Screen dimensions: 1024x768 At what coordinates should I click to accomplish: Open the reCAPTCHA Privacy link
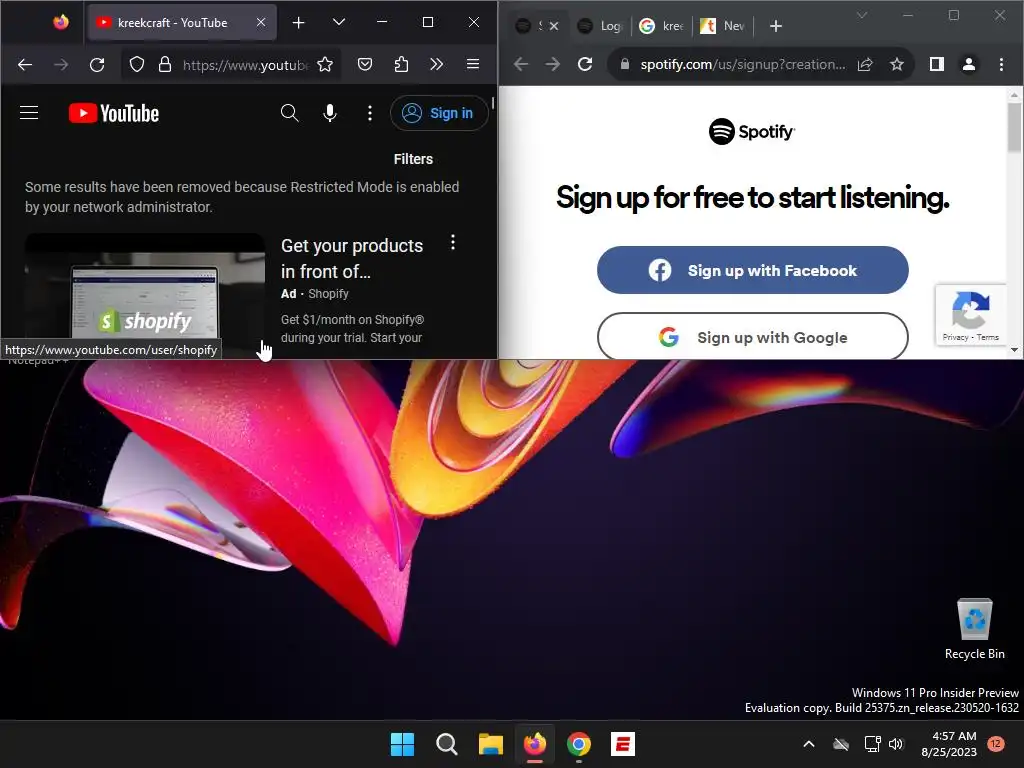955,338
